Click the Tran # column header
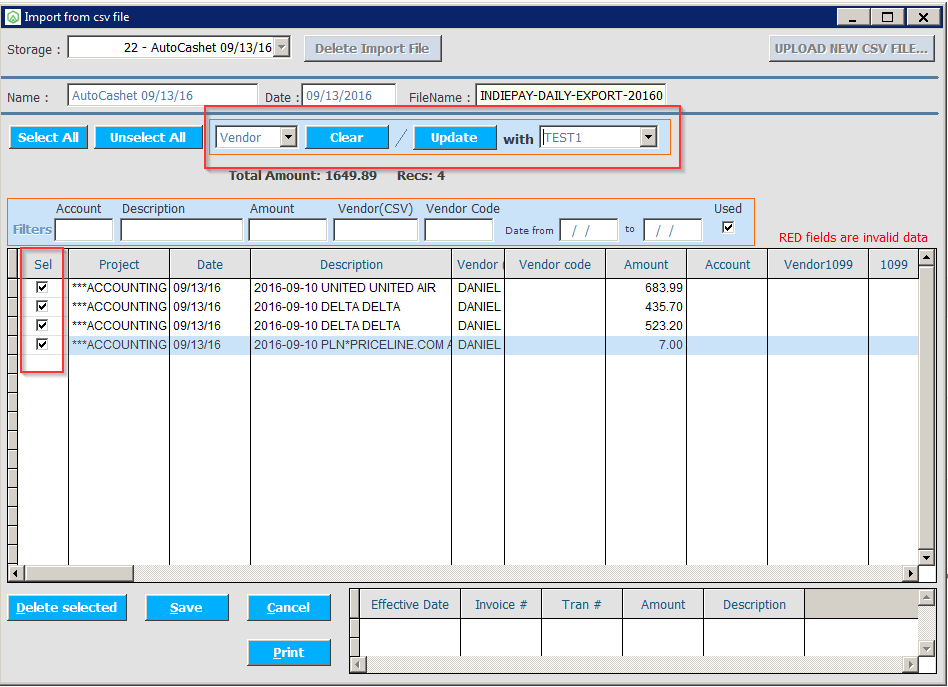 (582, 605)
